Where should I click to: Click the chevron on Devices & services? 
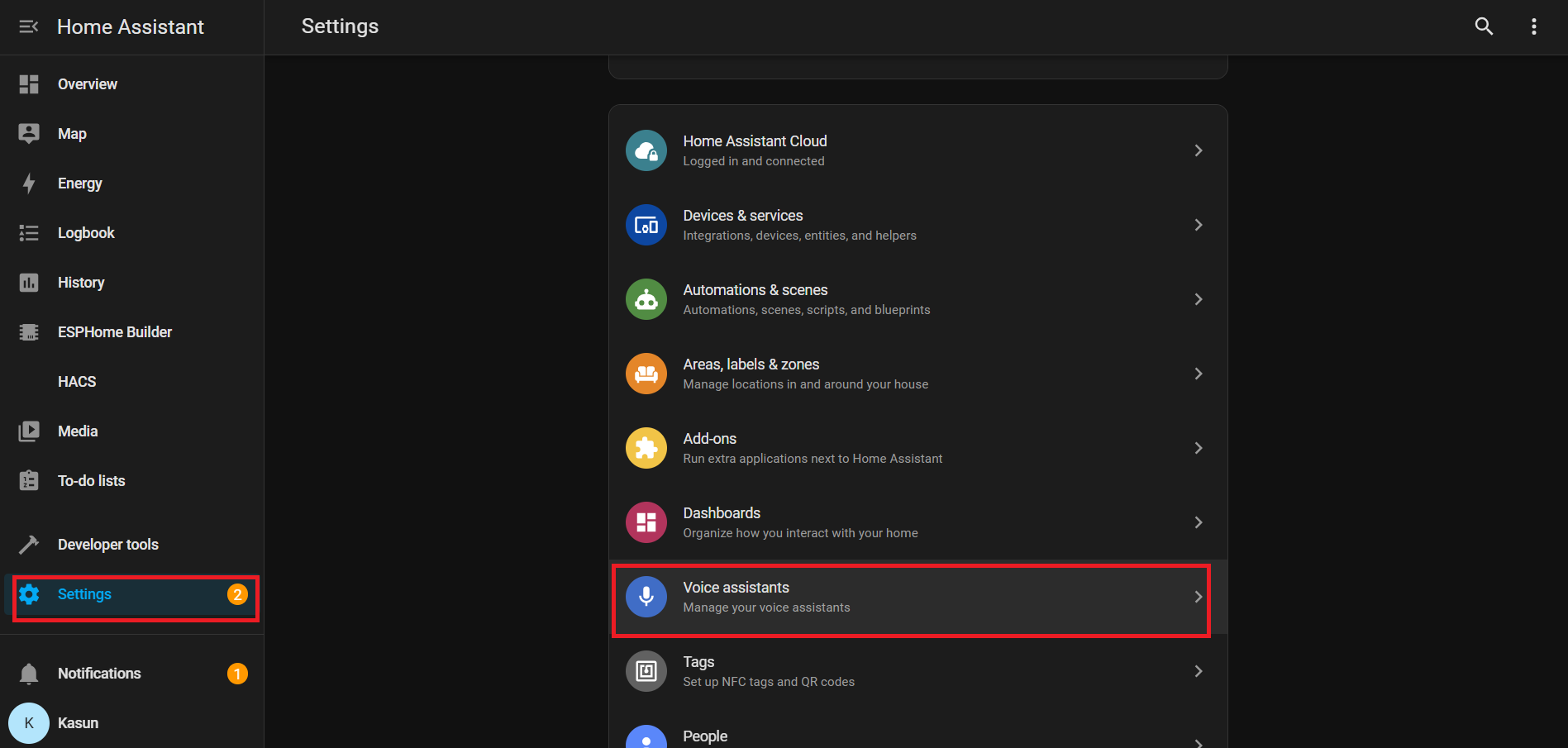1199,225
